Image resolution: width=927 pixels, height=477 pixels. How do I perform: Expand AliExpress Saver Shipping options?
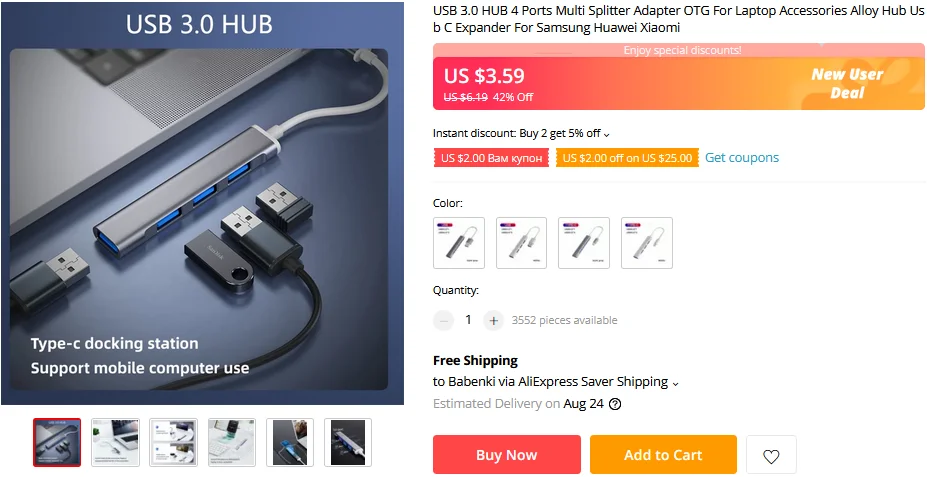(675, 384)
